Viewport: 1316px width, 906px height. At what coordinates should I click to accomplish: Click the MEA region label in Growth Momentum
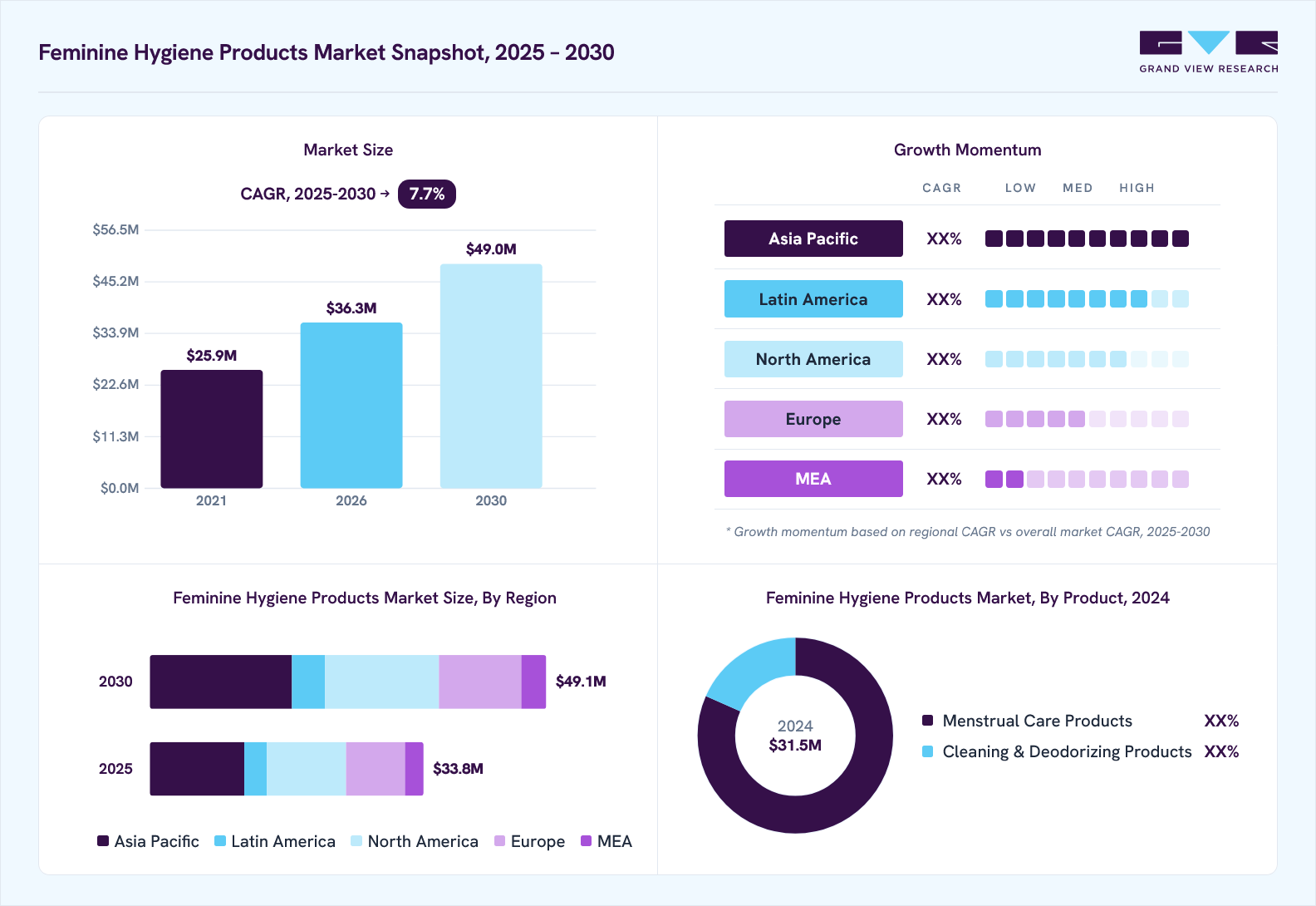pyautogui.click(x=813, y=479)
